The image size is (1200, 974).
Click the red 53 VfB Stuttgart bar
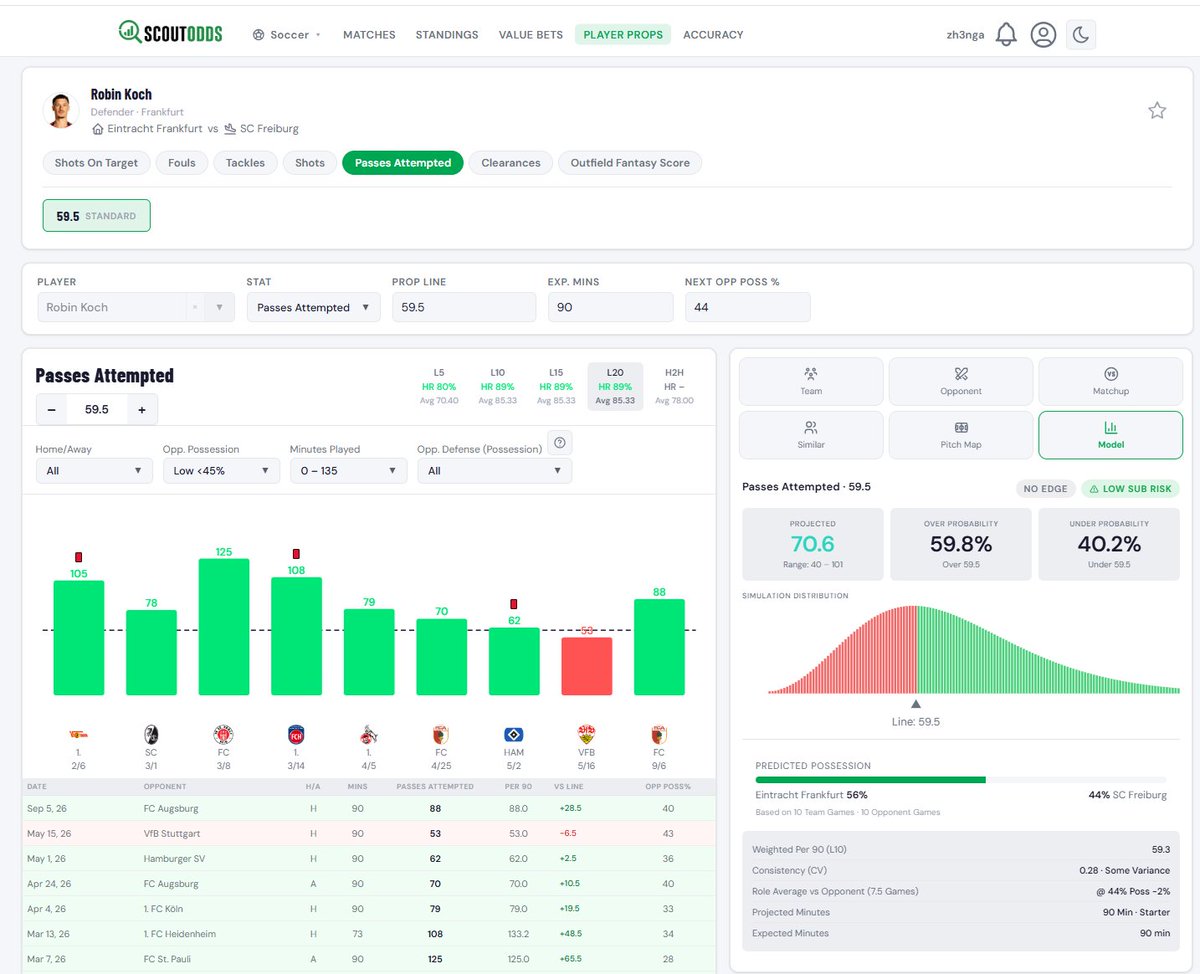coord(586,666)
